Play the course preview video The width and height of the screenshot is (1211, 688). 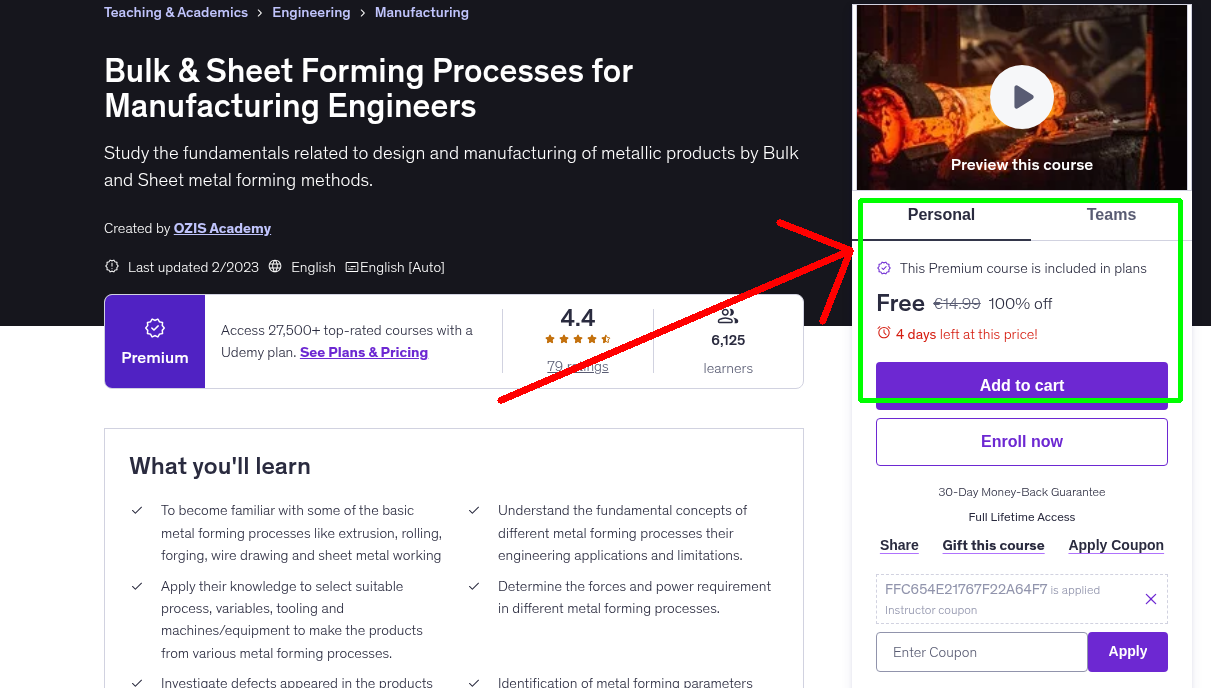(1021, 97)
